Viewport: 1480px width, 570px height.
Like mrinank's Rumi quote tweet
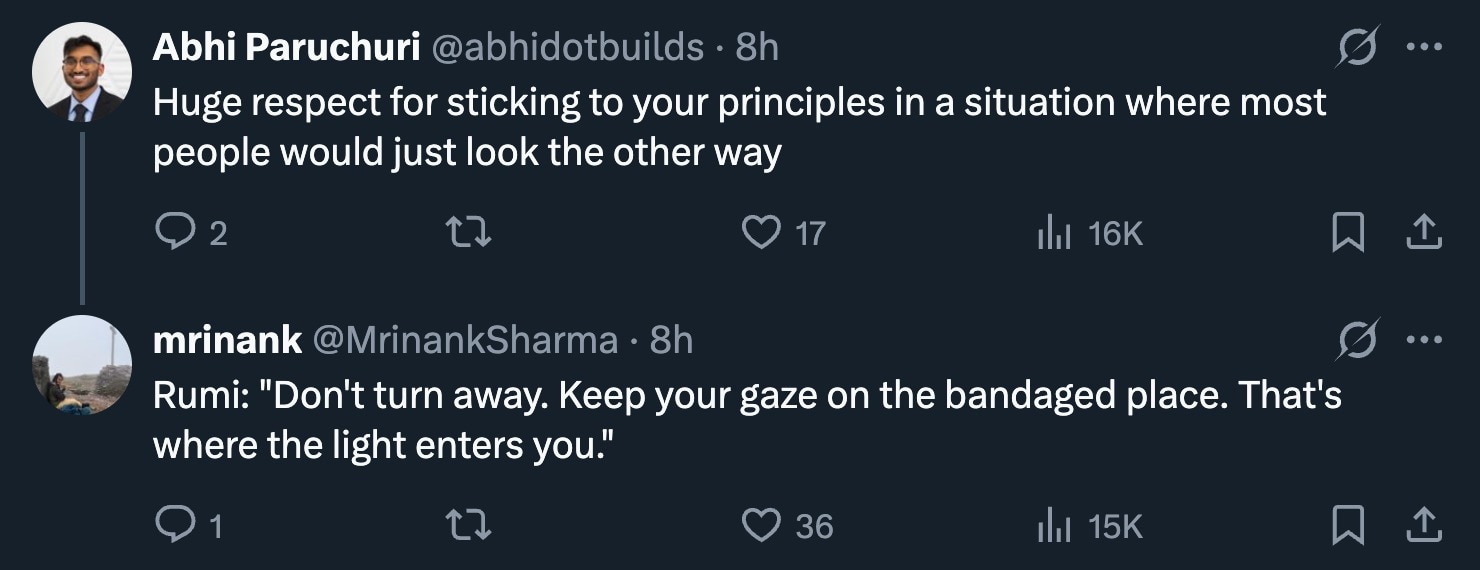point(761,525)
